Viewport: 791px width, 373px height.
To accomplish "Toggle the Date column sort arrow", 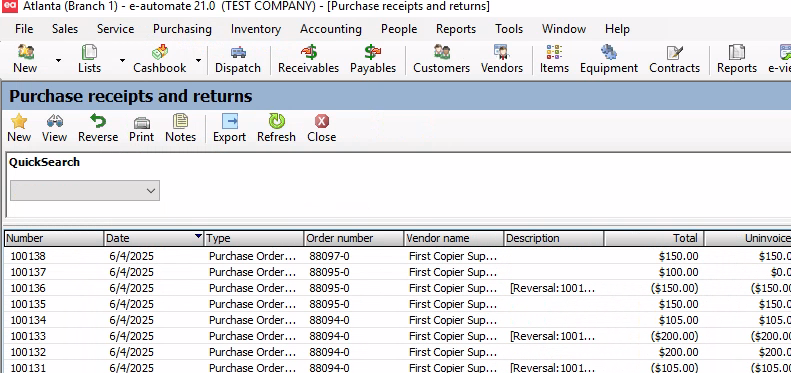I will coord(198,237).
